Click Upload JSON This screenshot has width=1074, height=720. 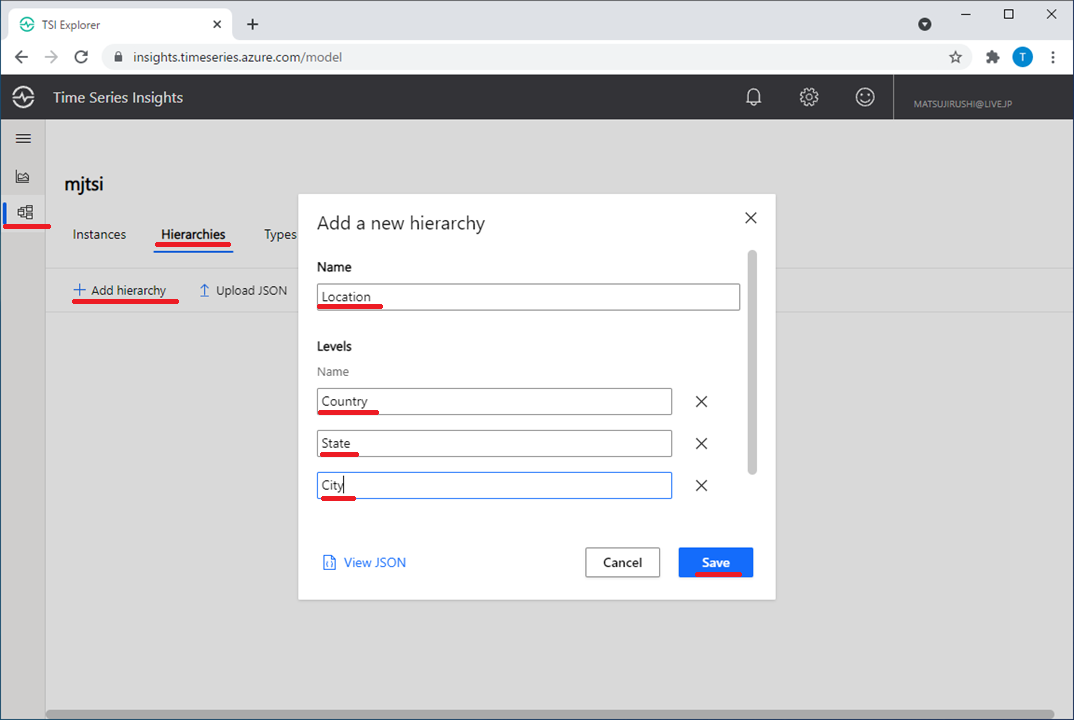[243, 290]
